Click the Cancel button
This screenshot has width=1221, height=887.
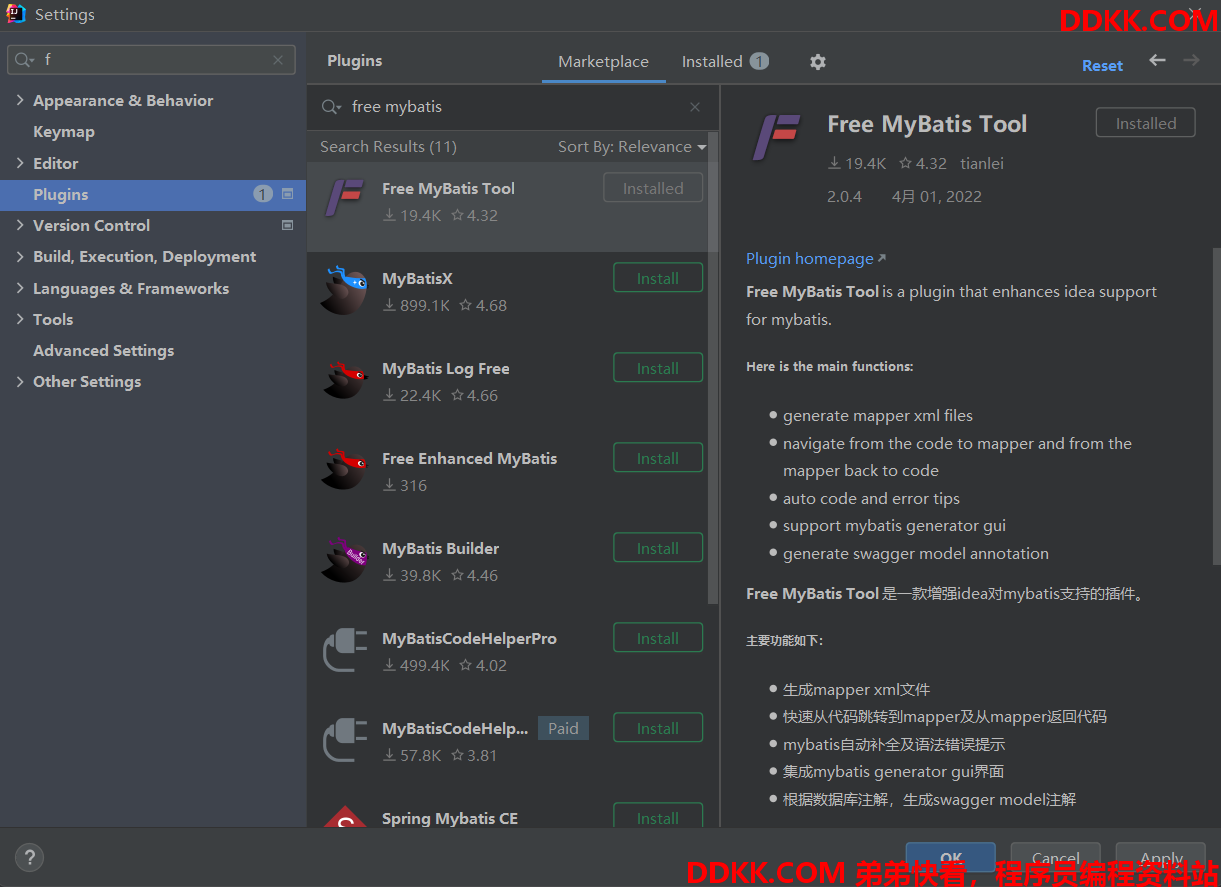pyautogui.click(x=1055, y=857)
